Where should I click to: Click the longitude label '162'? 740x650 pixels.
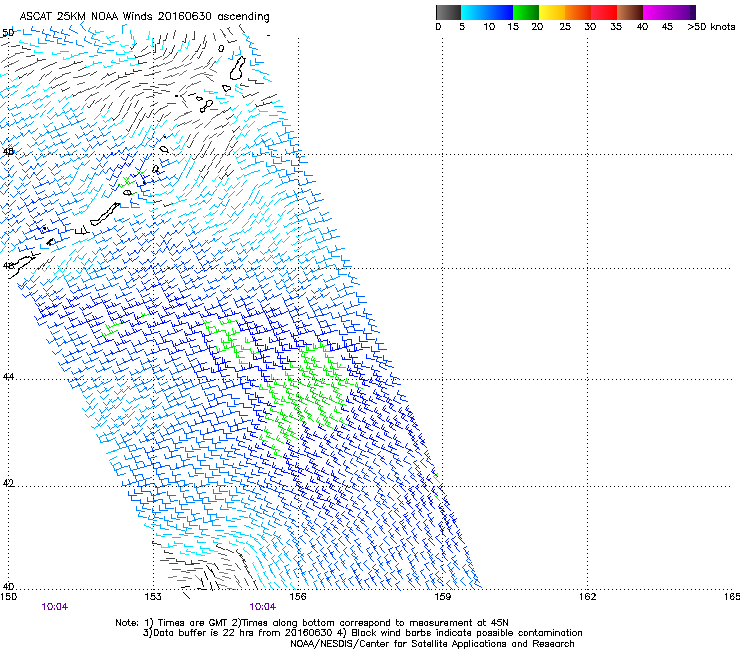[x=587, y=597]
